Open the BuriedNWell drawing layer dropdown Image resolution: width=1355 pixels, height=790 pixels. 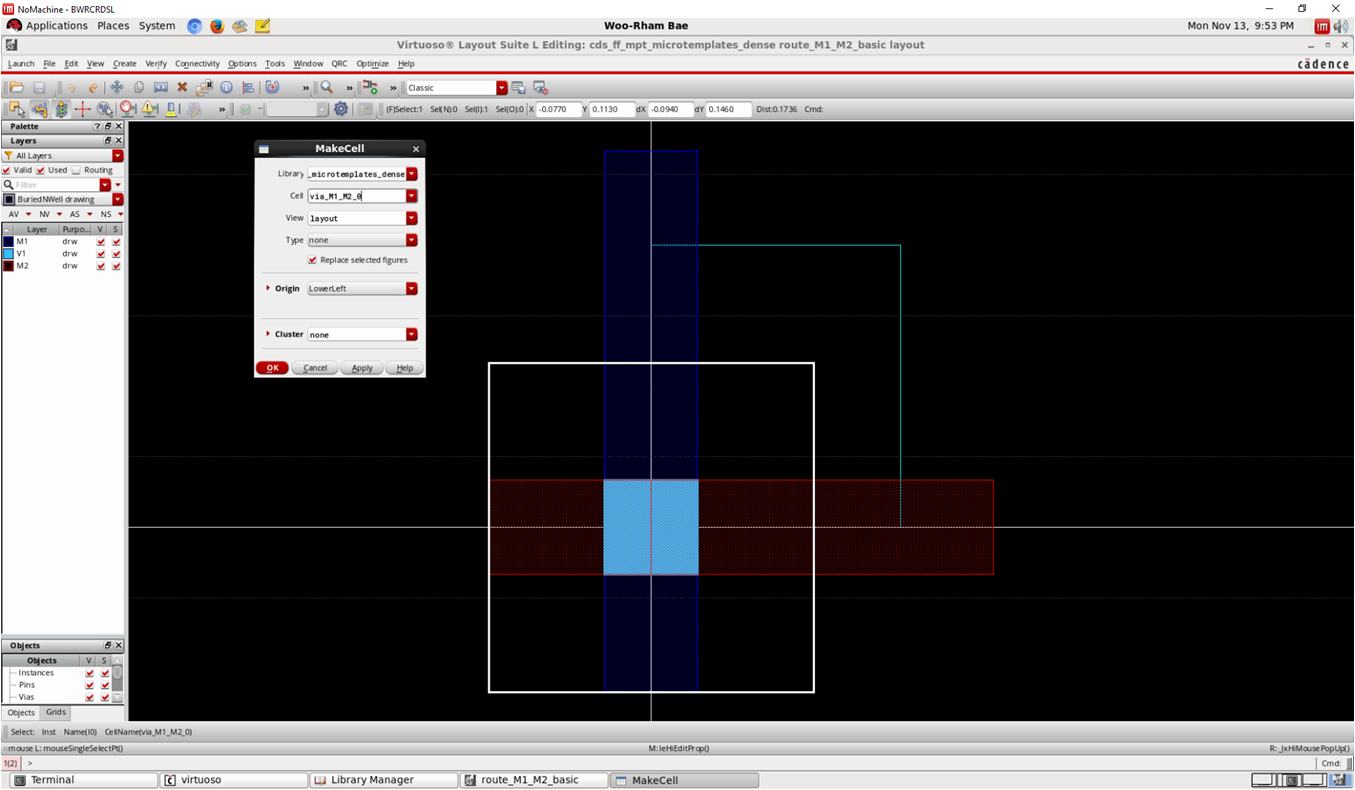pyautogui.click(x=118, y=199)
